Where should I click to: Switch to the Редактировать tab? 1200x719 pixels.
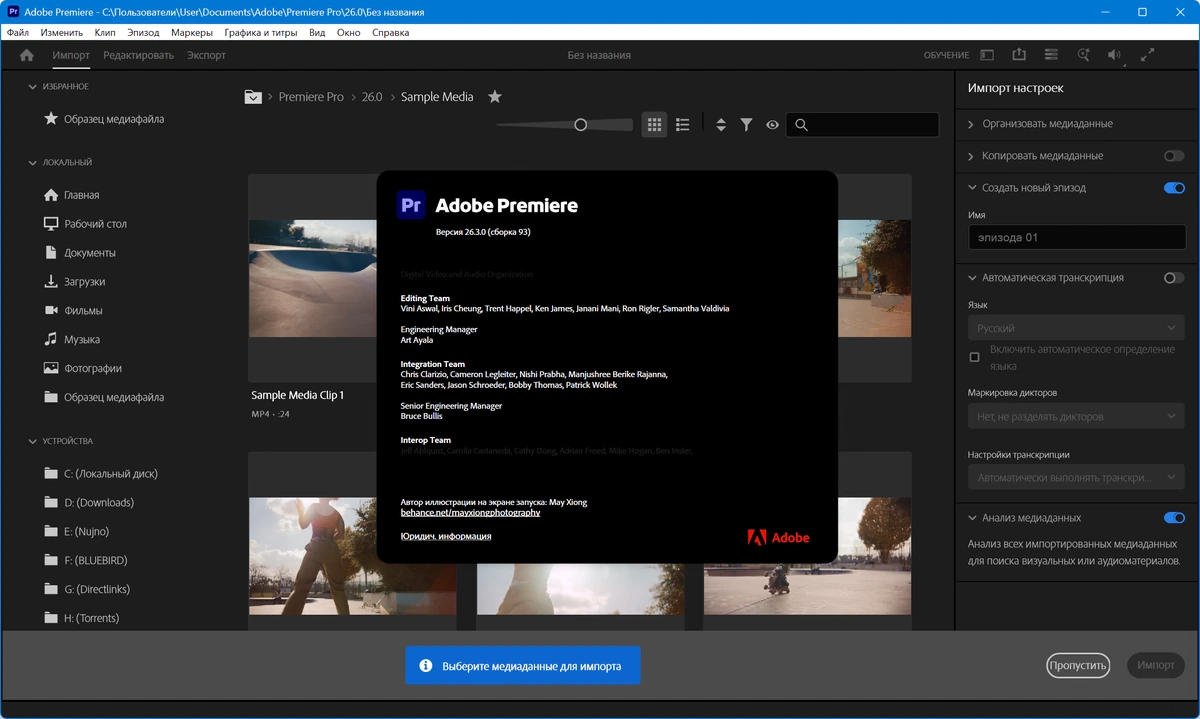138,55
